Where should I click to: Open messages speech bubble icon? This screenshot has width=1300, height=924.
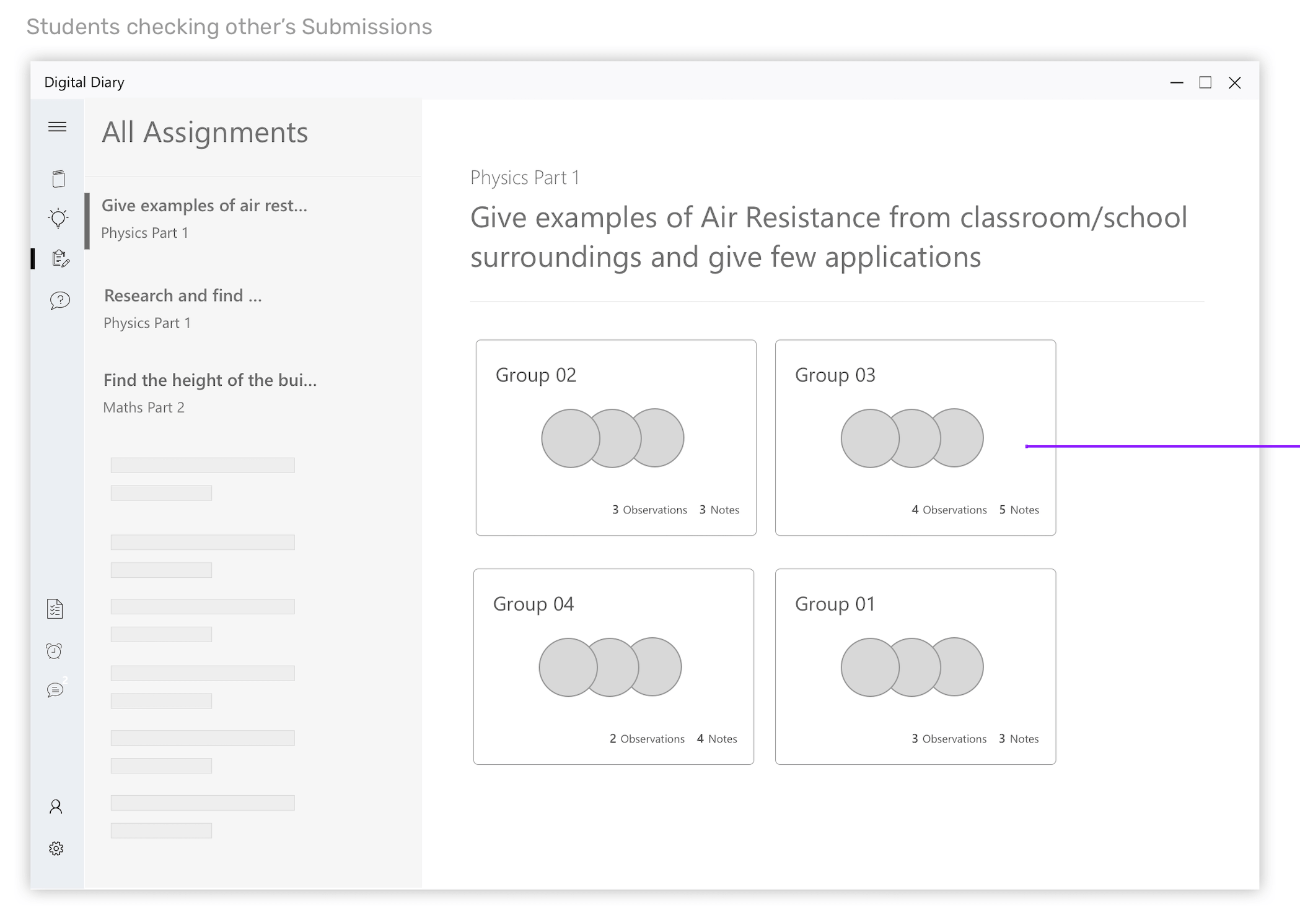pyautogui.click(x=55, y=690)
